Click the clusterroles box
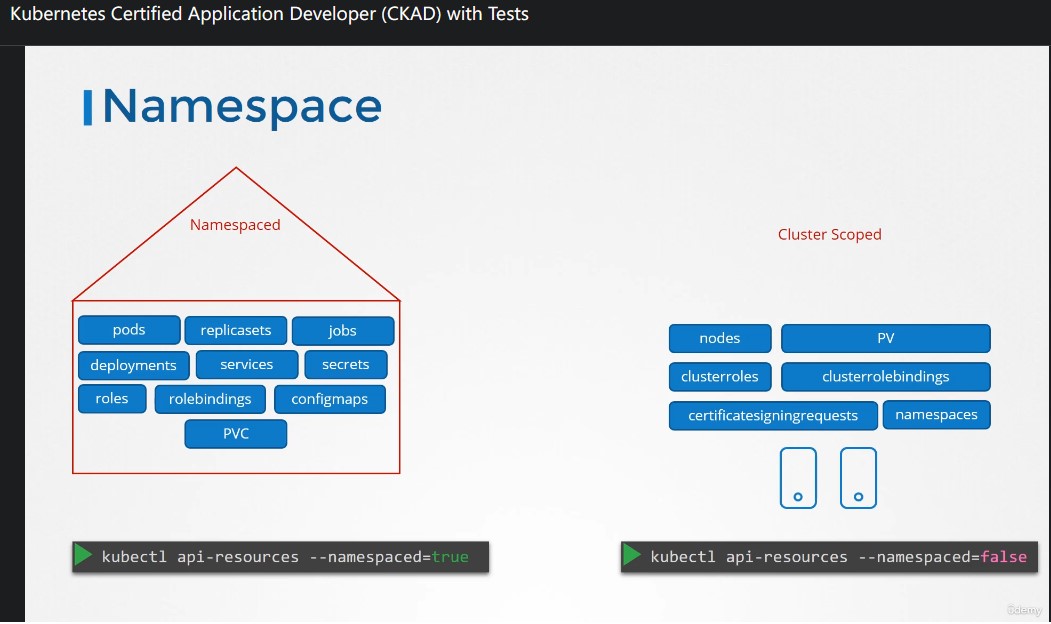The image size is (1051, 624). coord(720,377)
